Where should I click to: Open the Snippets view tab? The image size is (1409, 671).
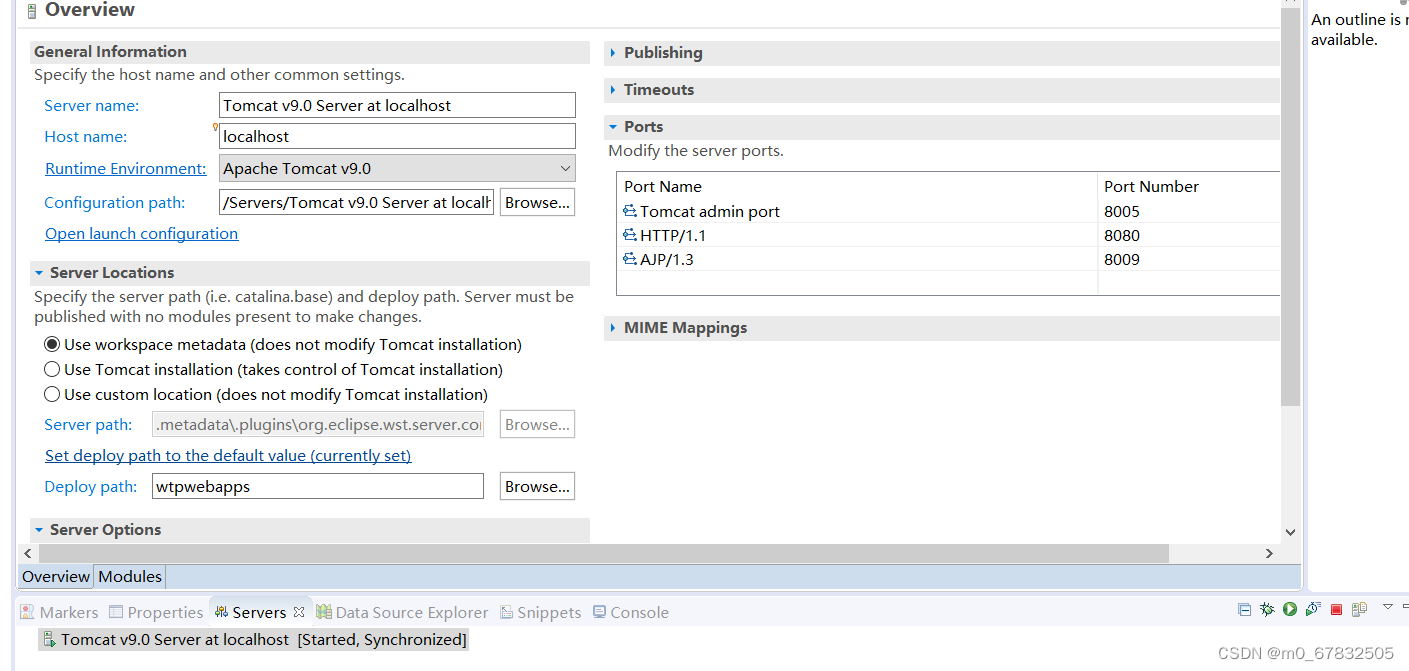(541, 612)
